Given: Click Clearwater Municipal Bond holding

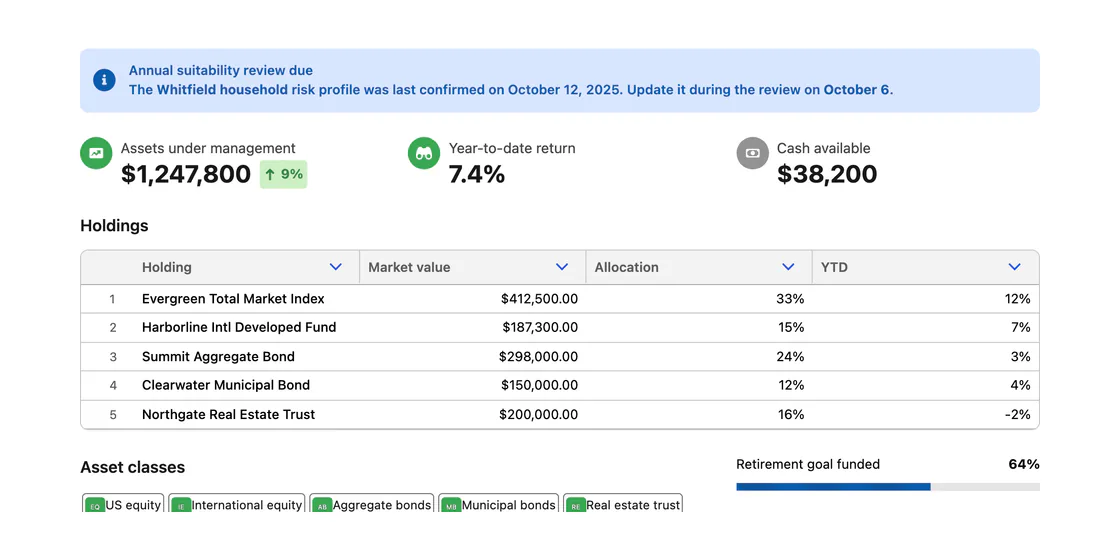Looking at the screenshot, I should tap(226, 385).
